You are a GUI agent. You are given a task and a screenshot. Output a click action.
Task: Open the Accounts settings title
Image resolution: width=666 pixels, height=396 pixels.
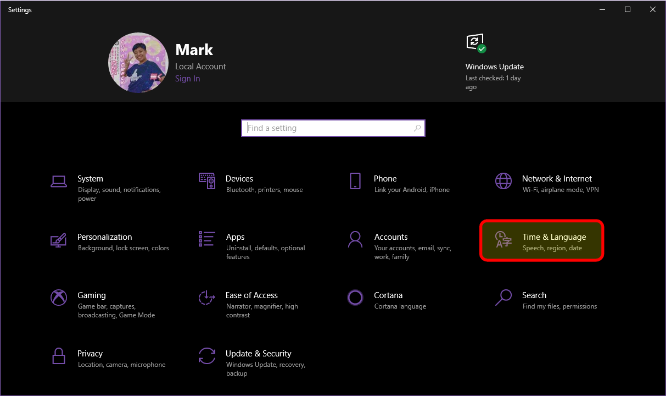pyautogui.click(x=391, y=237)
